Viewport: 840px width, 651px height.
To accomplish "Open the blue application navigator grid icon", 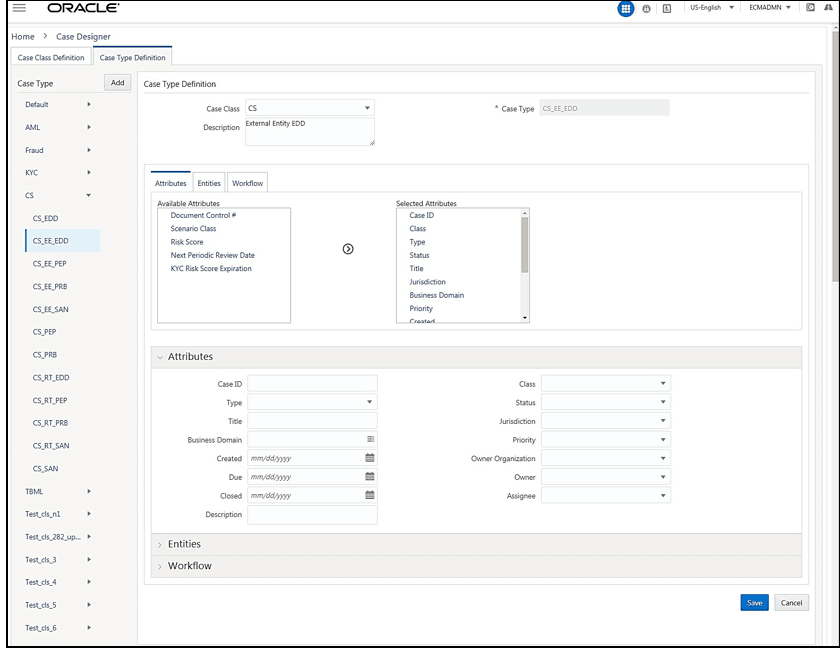I will (626, 8).
